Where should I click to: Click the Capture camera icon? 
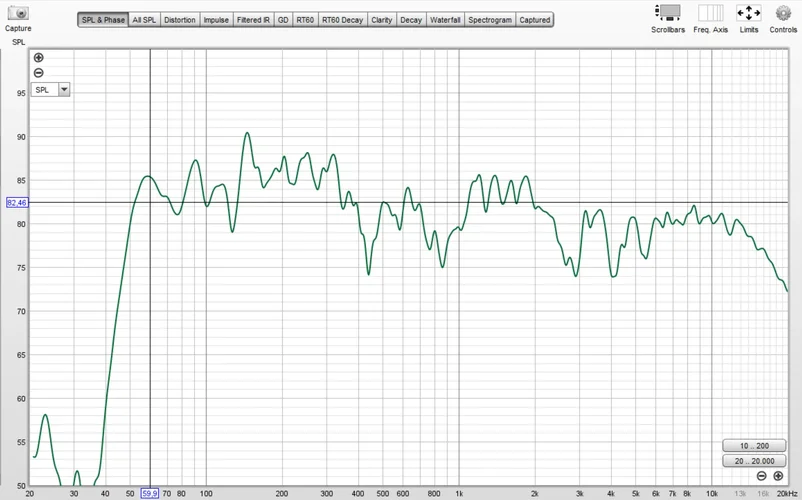point(17,13)
